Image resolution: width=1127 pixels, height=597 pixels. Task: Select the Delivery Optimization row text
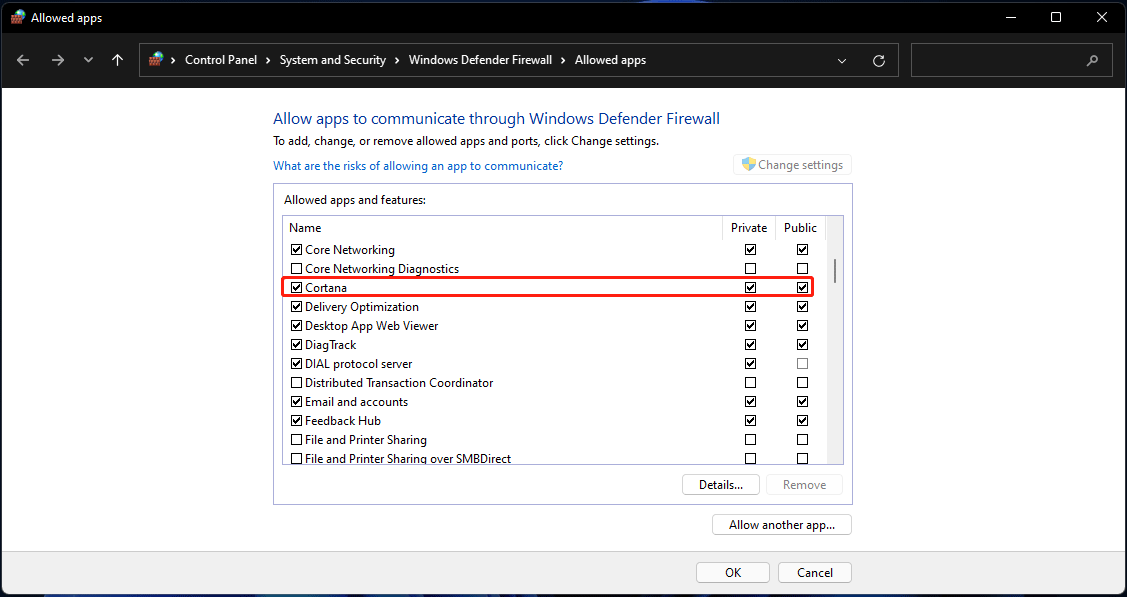[362, 307]
